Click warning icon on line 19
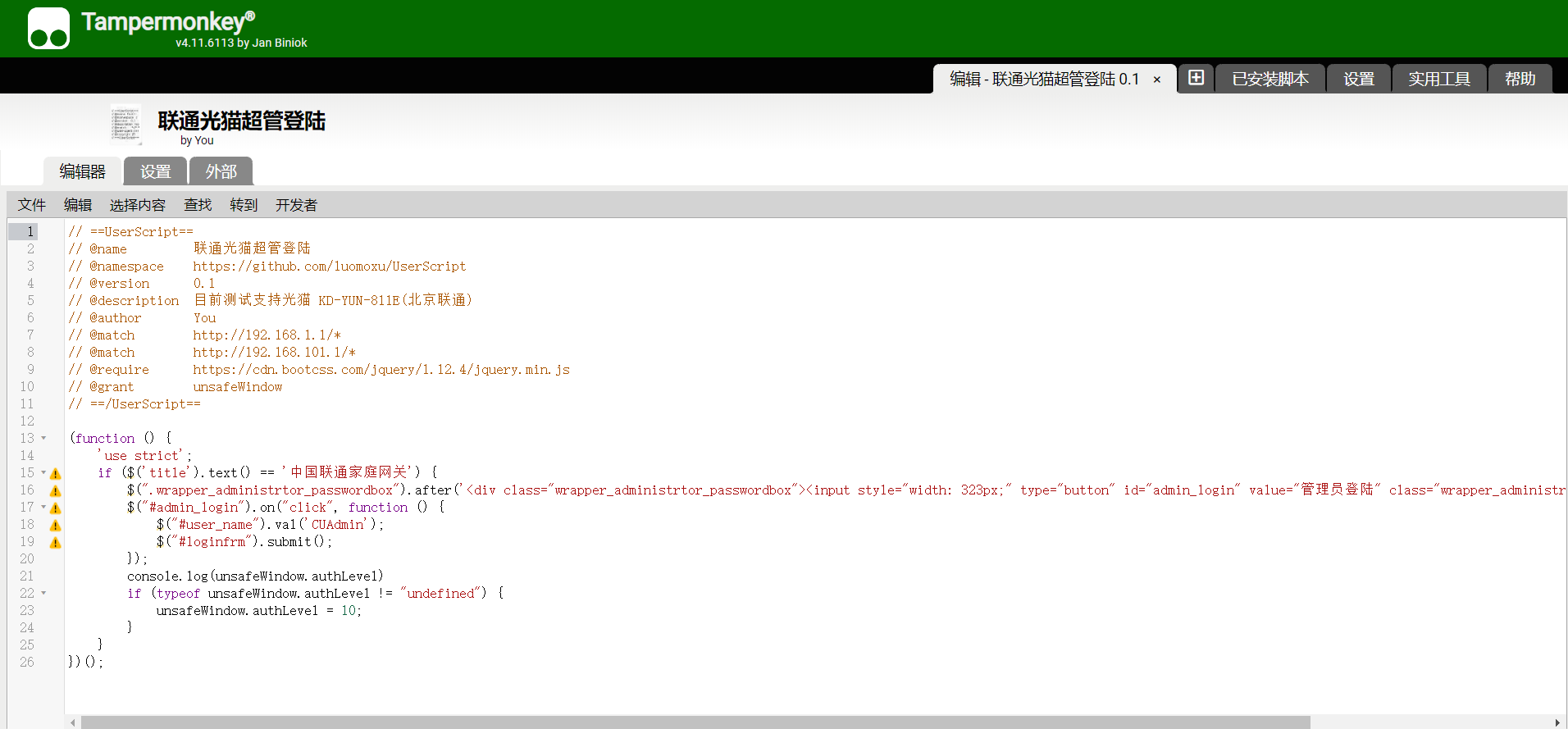Viewport: 1568px width, 729px height. (x=56, y=543)
